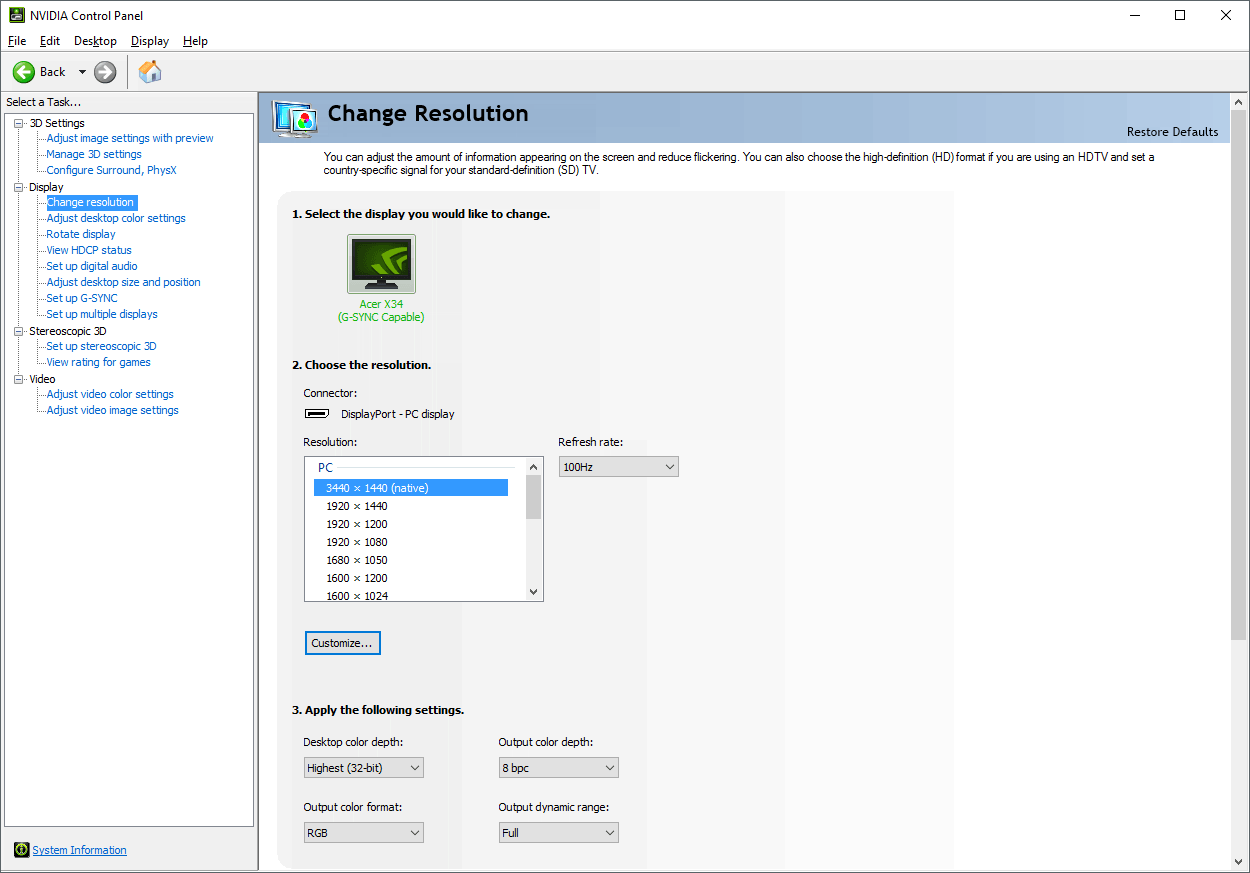The height and width of the screenshot is (873, 1250).
Task: Open System Information link
Action: 79,850
